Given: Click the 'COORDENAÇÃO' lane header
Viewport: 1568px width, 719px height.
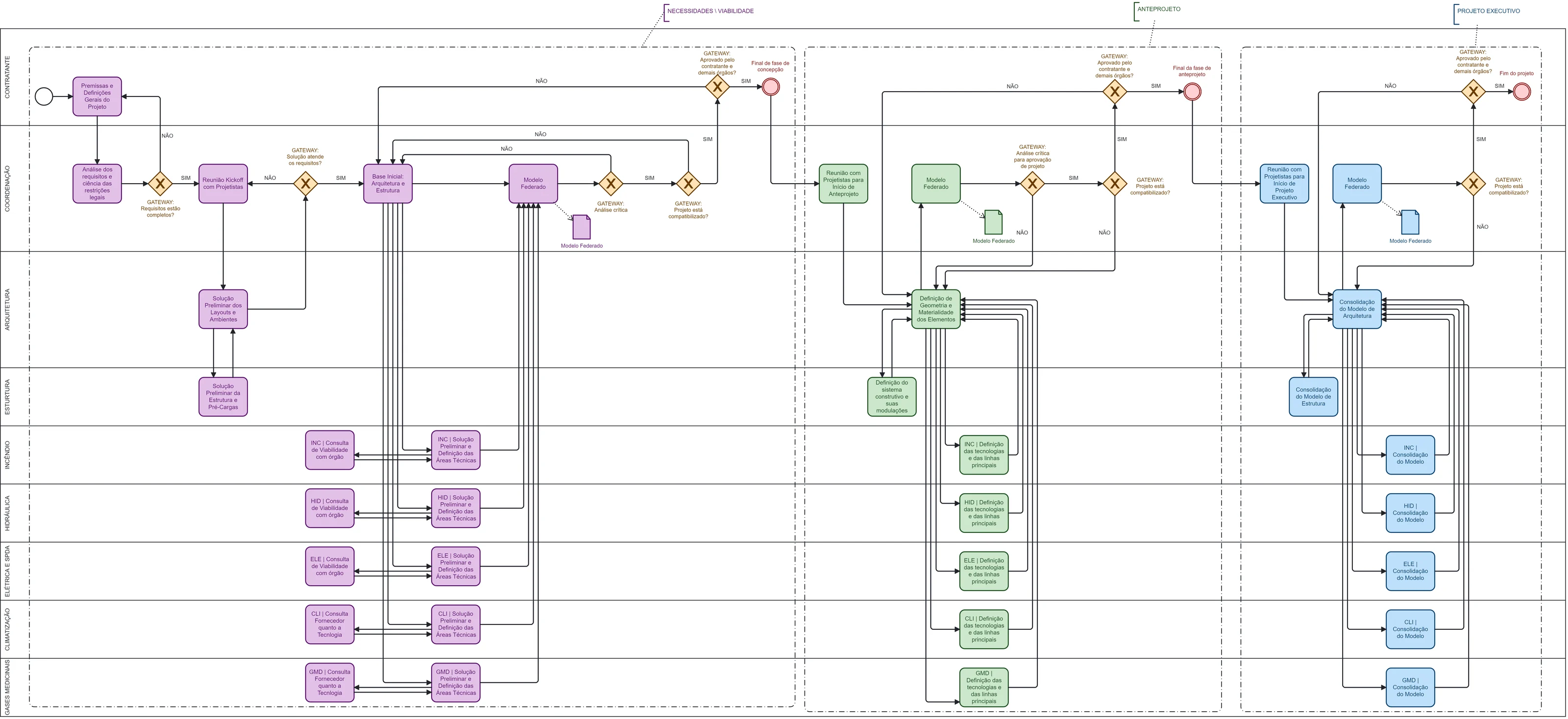Looking at the screenshot, I should tap(7, 189).
